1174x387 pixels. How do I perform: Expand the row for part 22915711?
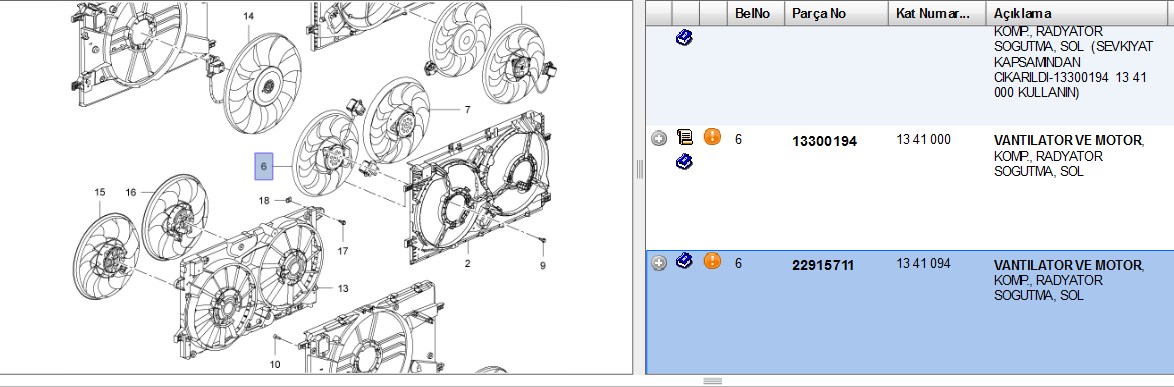pos(658,263)
